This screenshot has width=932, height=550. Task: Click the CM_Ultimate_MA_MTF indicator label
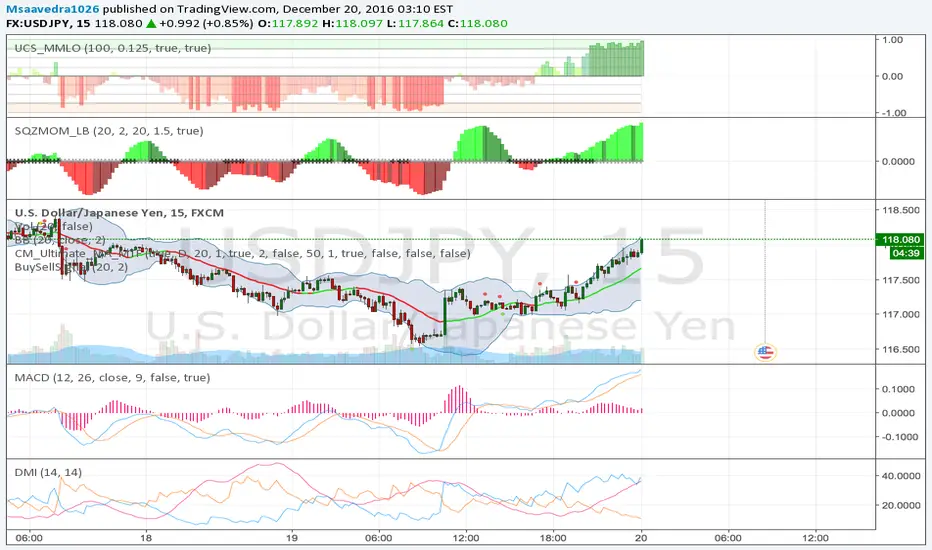point(243,253)
